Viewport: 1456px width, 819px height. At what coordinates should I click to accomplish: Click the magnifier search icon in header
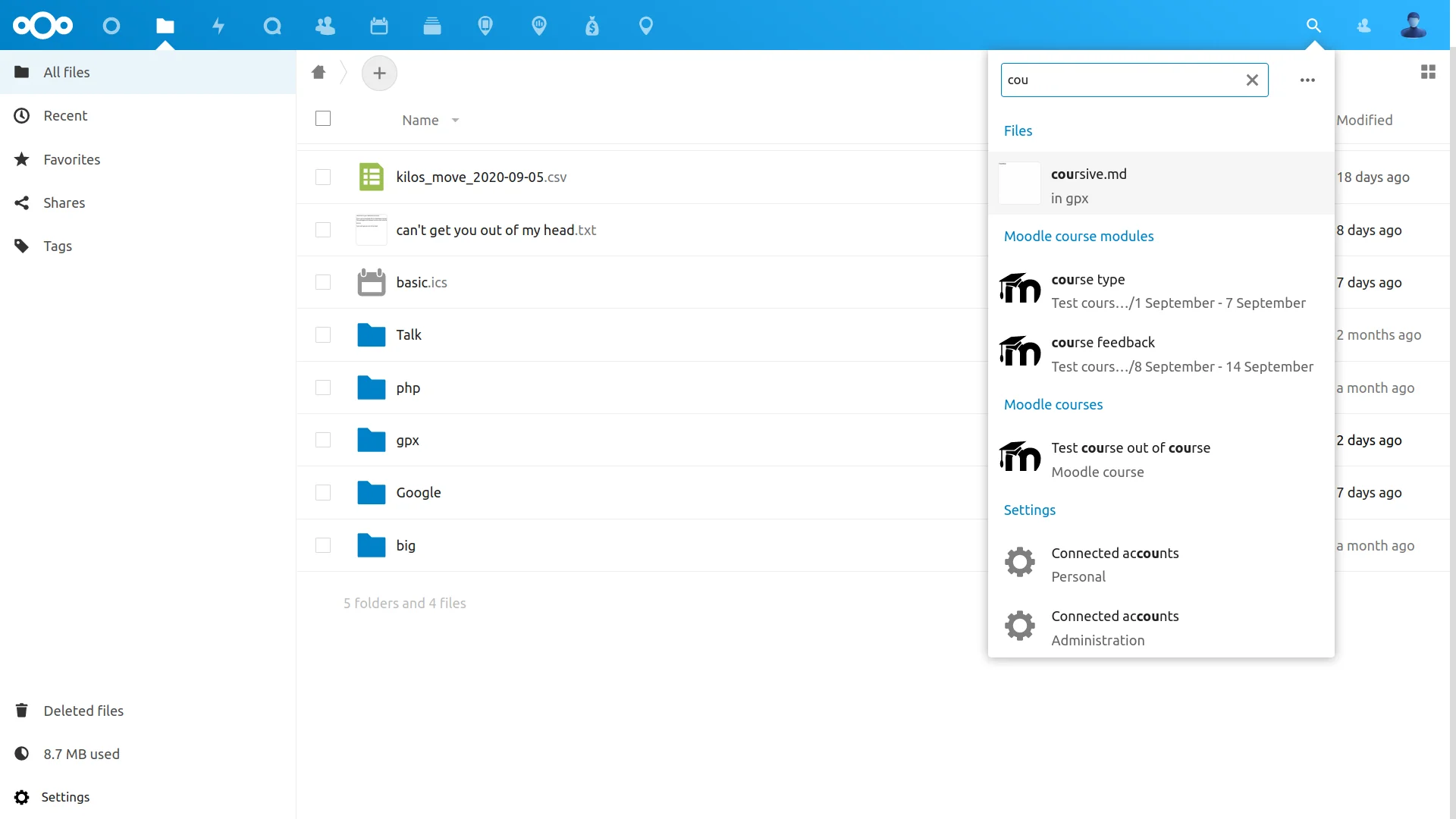[x=1313, y=26]
